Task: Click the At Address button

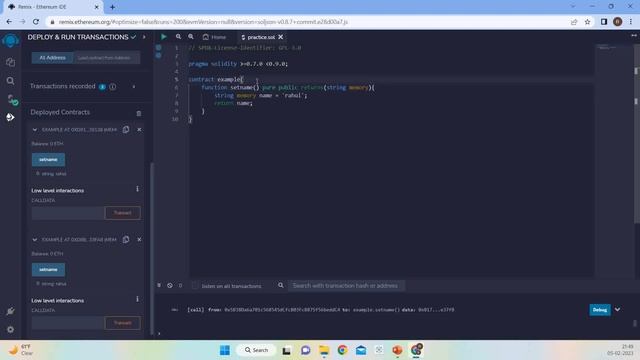Action: coord(52,58)
